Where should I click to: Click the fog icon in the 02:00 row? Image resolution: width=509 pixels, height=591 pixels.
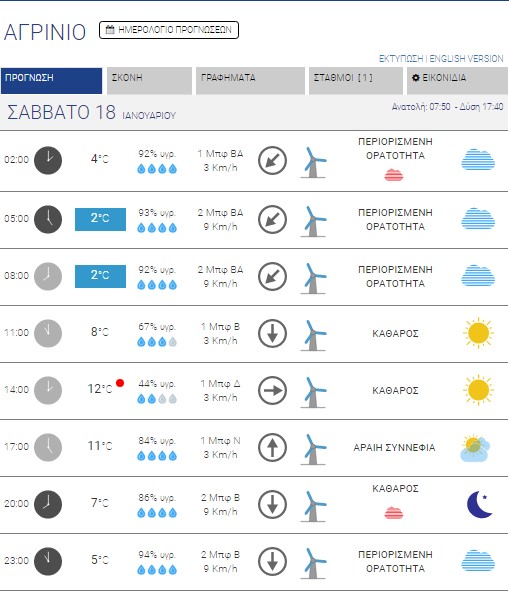point(478,160)
